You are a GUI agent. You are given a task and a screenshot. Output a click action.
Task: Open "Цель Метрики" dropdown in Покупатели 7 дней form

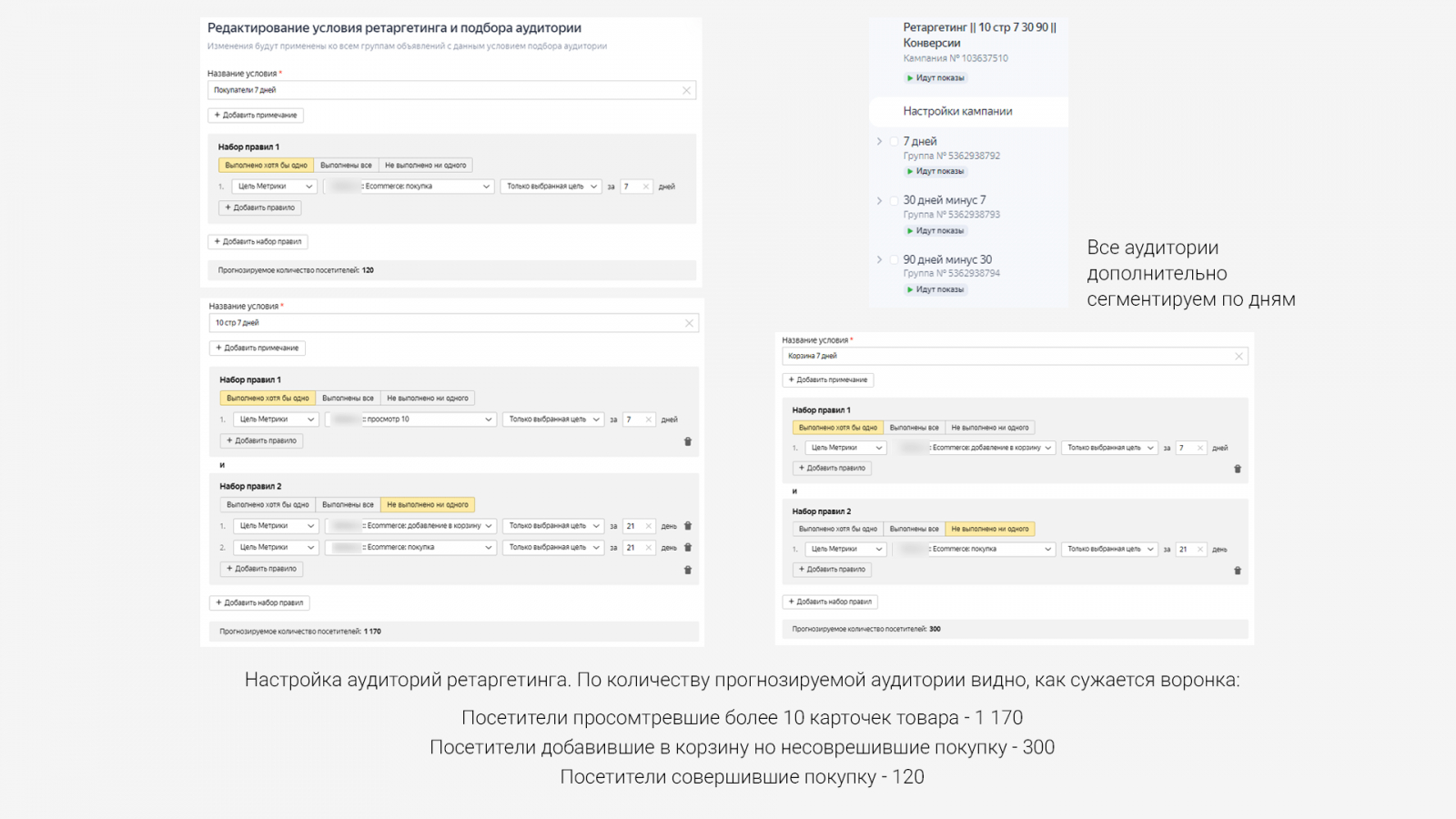point(275,187)
